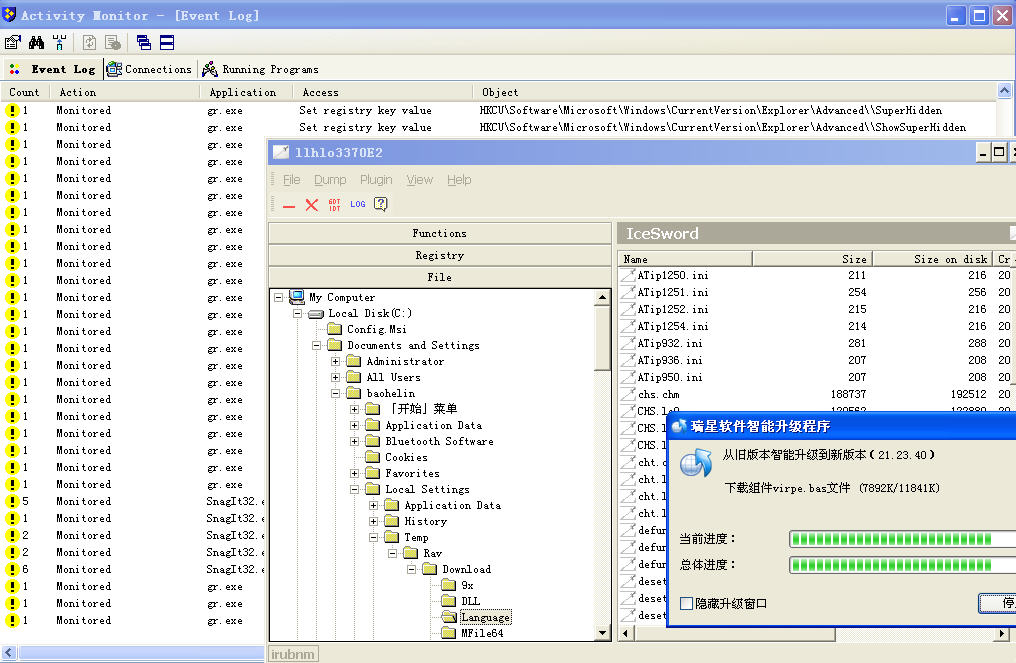The width and height of the screenshot is (1016, 663).
Task: Switch to the Connections tab
Action: pyautogui.click(x=149, y=69)
